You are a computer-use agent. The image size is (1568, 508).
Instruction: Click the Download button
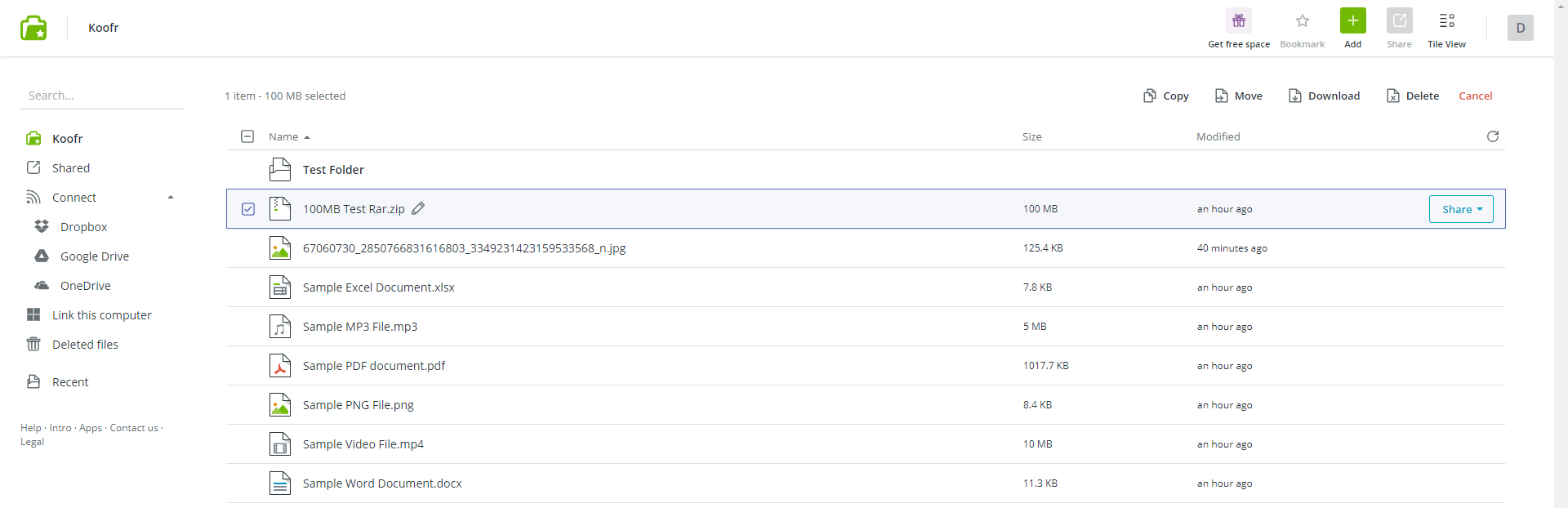coord(1324,96)
